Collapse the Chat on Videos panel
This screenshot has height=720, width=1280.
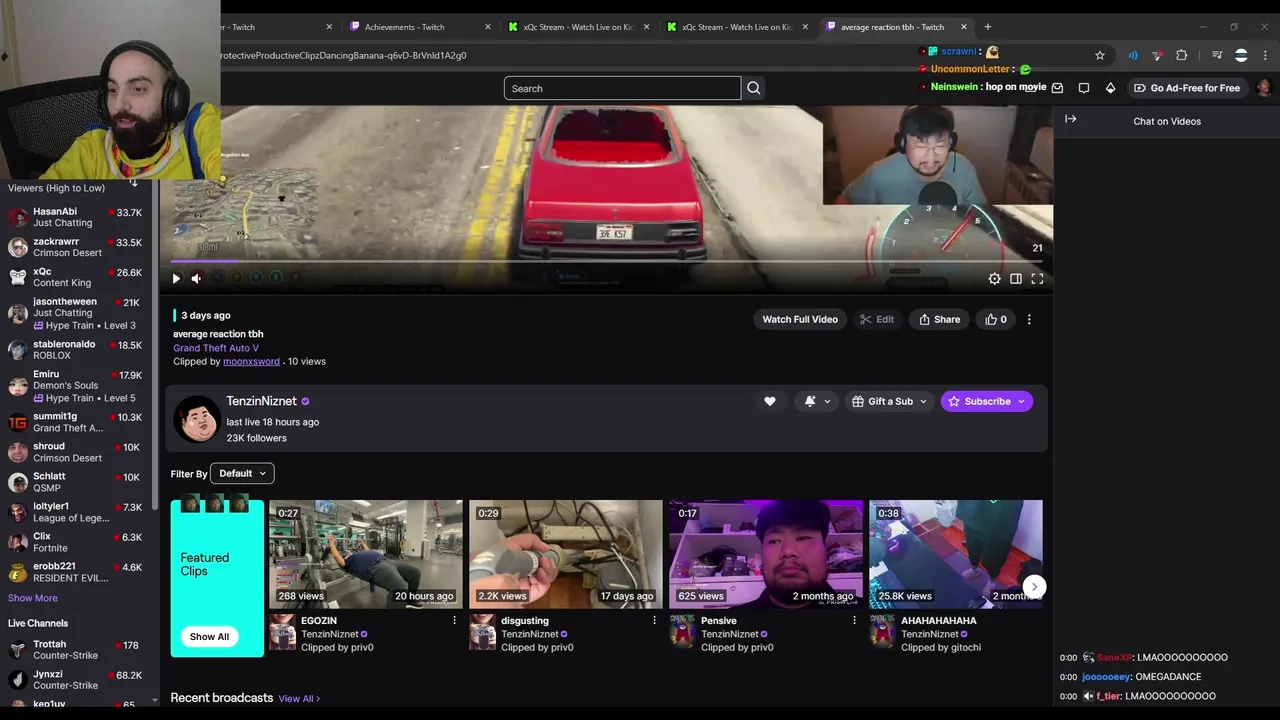pyautogui.click(x=1071, y=120)
